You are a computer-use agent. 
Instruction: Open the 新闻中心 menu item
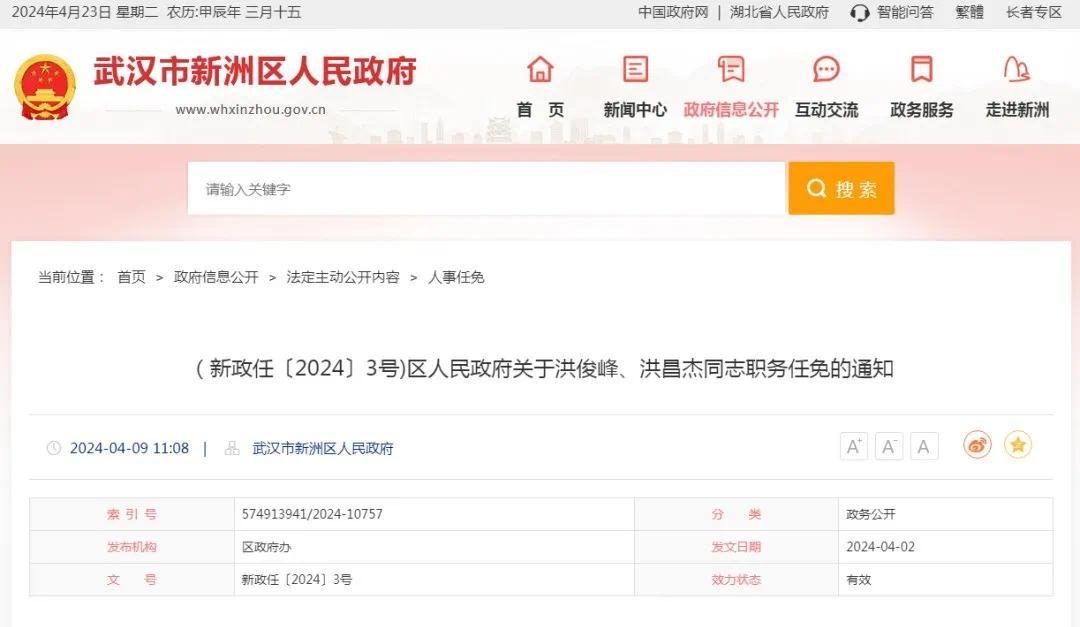[x=634, y=110]
